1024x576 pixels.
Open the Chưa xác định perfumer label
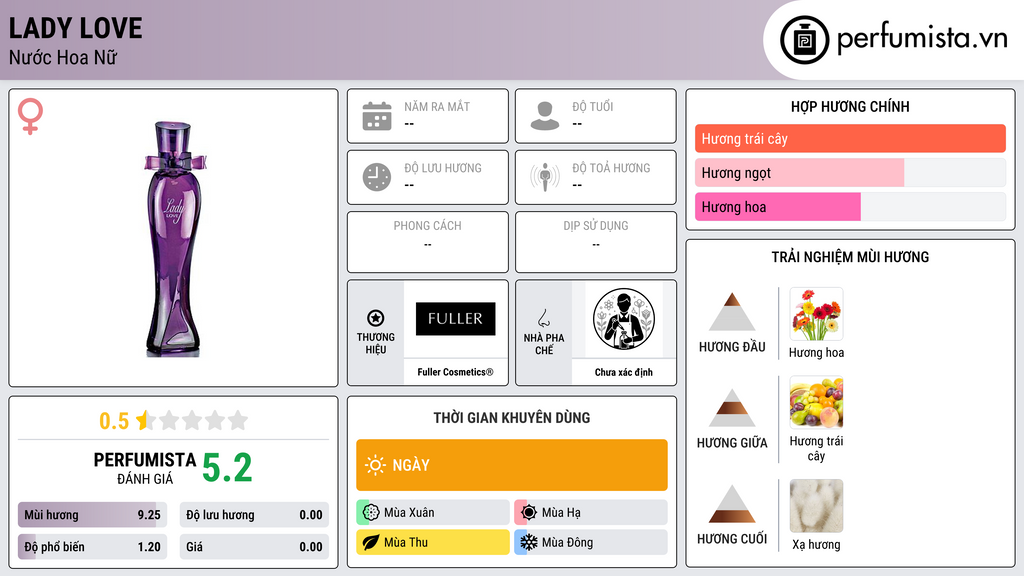pyautogui.click(x=624, y=372)
